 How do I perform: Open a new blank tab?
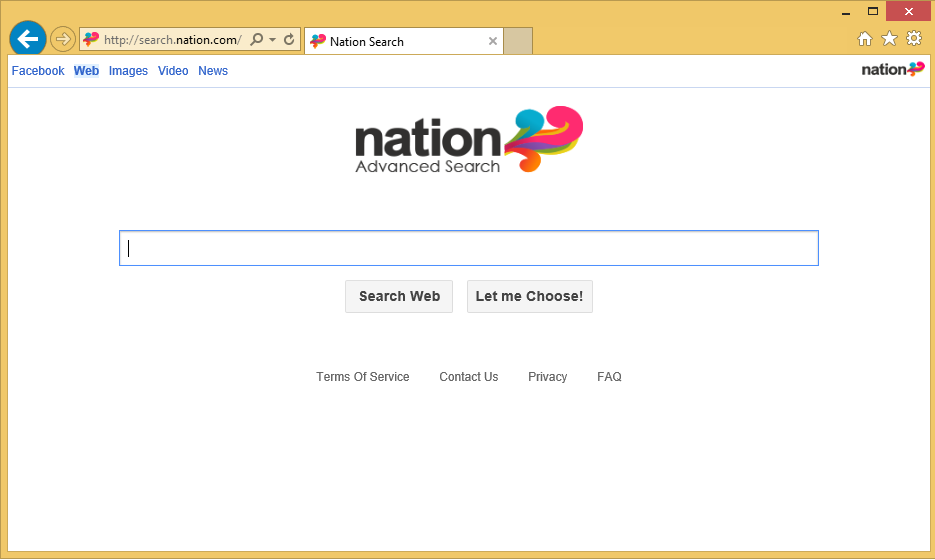[x=517, y=41]
